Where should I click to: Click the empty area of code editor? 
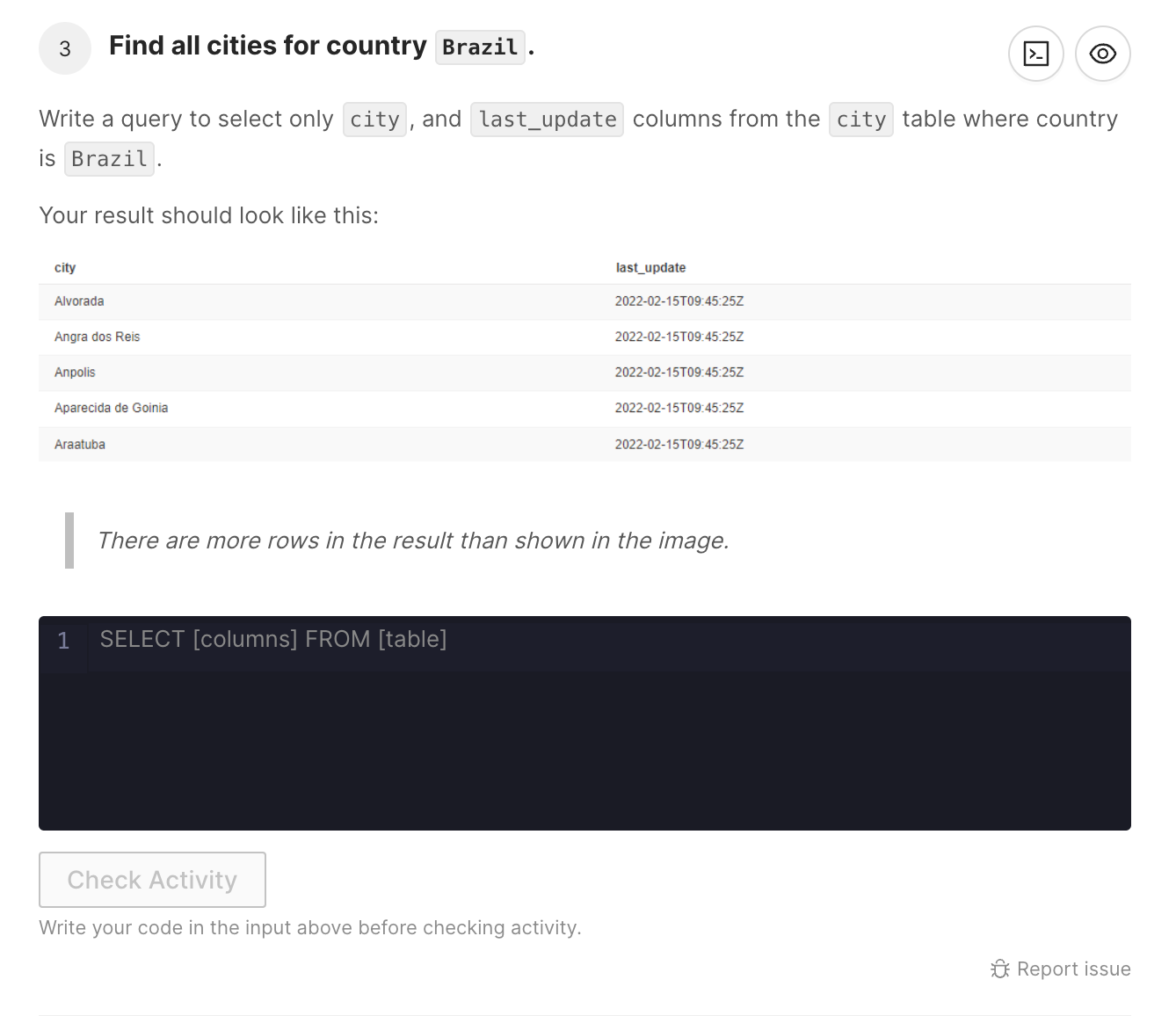(x=584, y=751)
